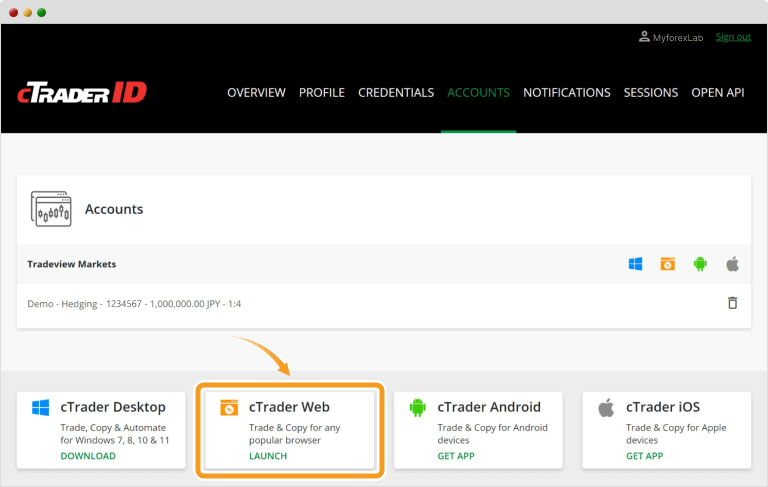
Task: Click the orange browser icon on cTrader Web card
Action: click(x=229, y=408)
